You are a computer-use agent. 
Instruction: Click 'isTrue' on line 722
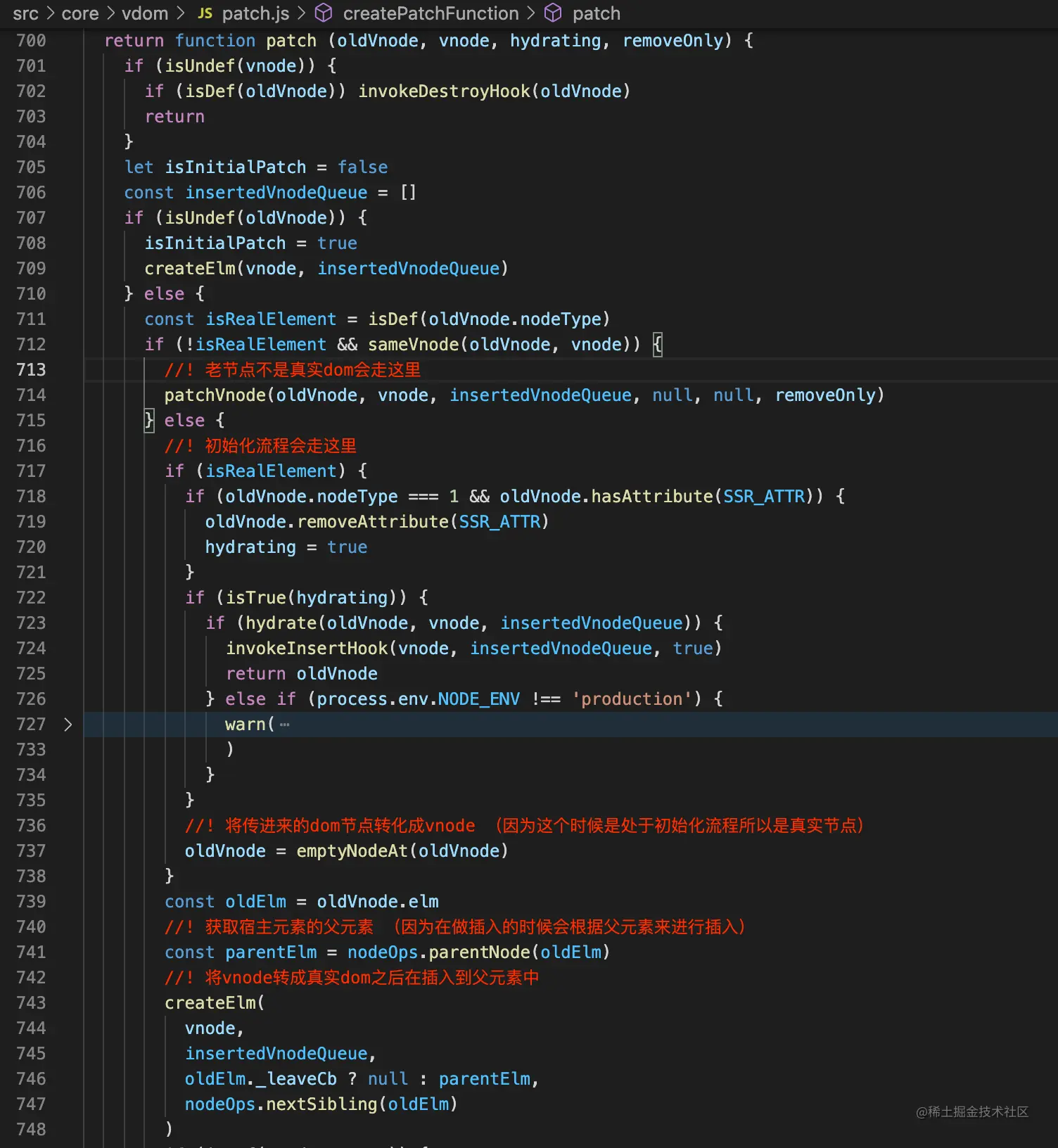pos(255,598)
